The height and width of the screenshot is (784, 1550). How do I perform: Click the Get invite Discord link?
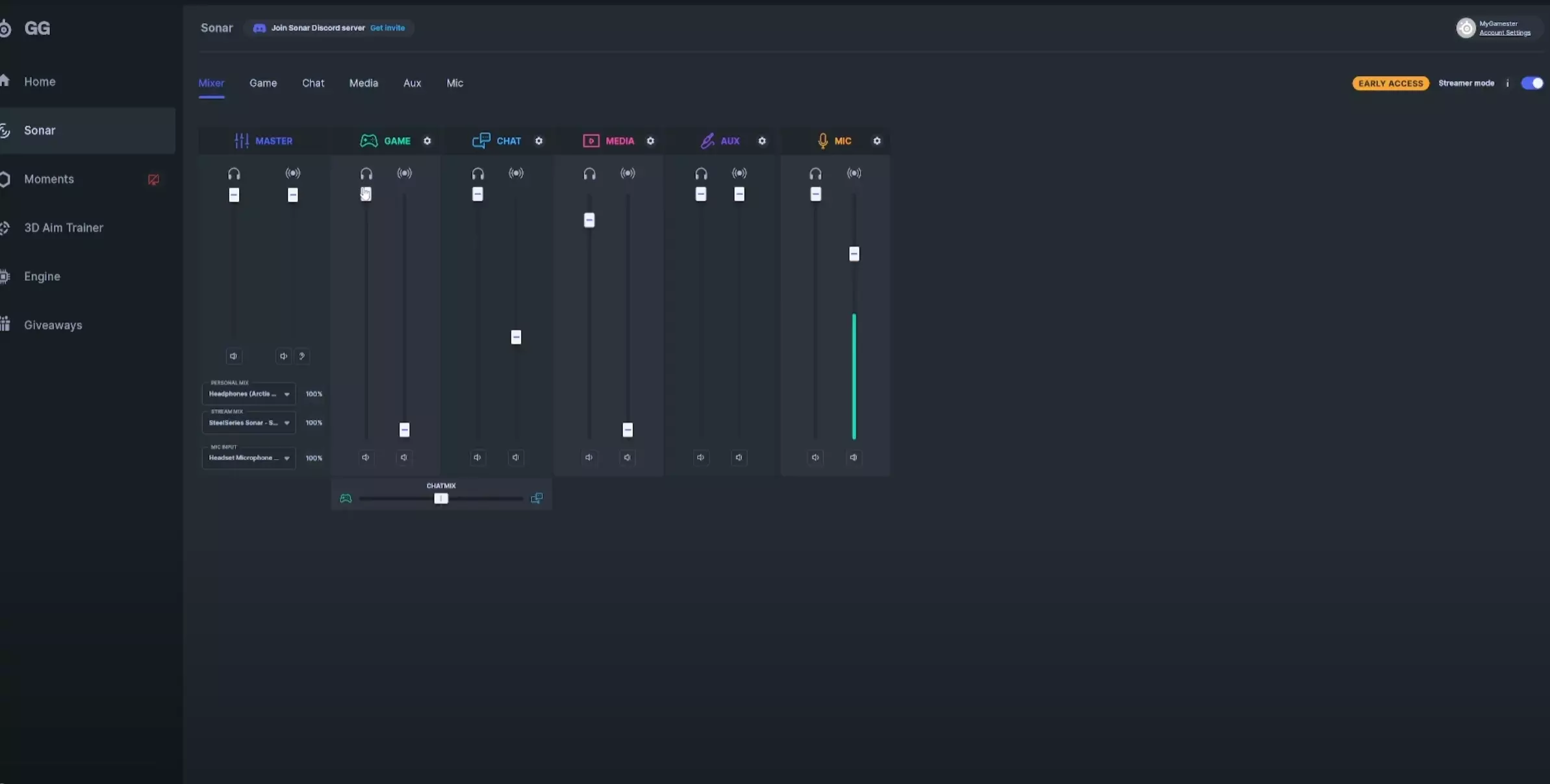click(387, 28)
